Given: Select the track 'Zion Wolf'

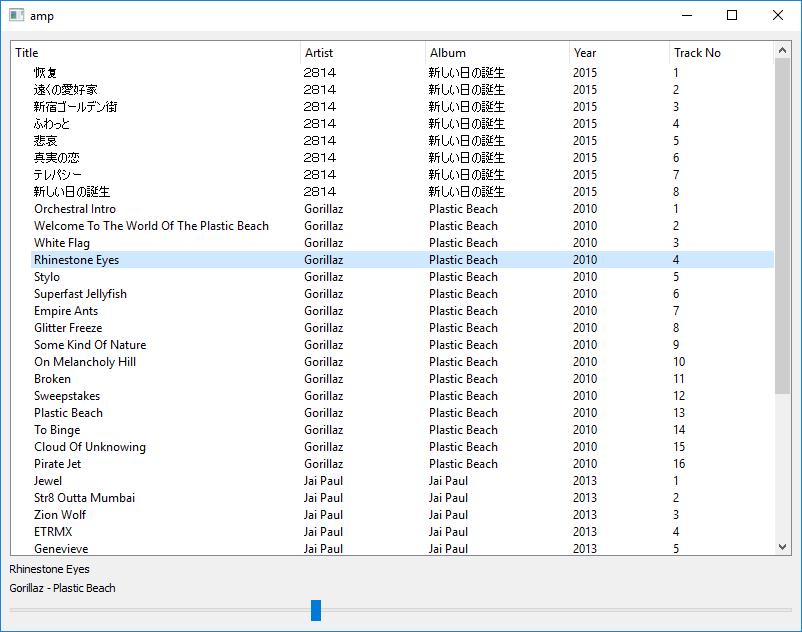Looking at the screenshot, I should [59, 515].
